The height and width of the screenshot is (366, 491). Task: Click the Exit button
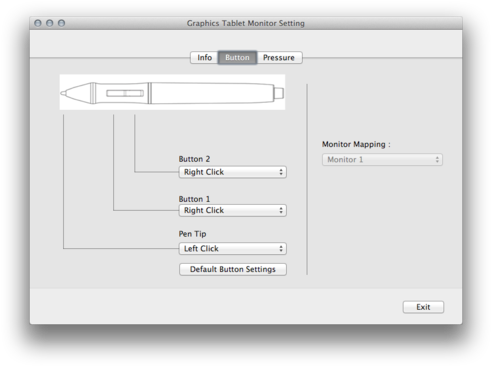pyautogui.click(x=423, y=307)
